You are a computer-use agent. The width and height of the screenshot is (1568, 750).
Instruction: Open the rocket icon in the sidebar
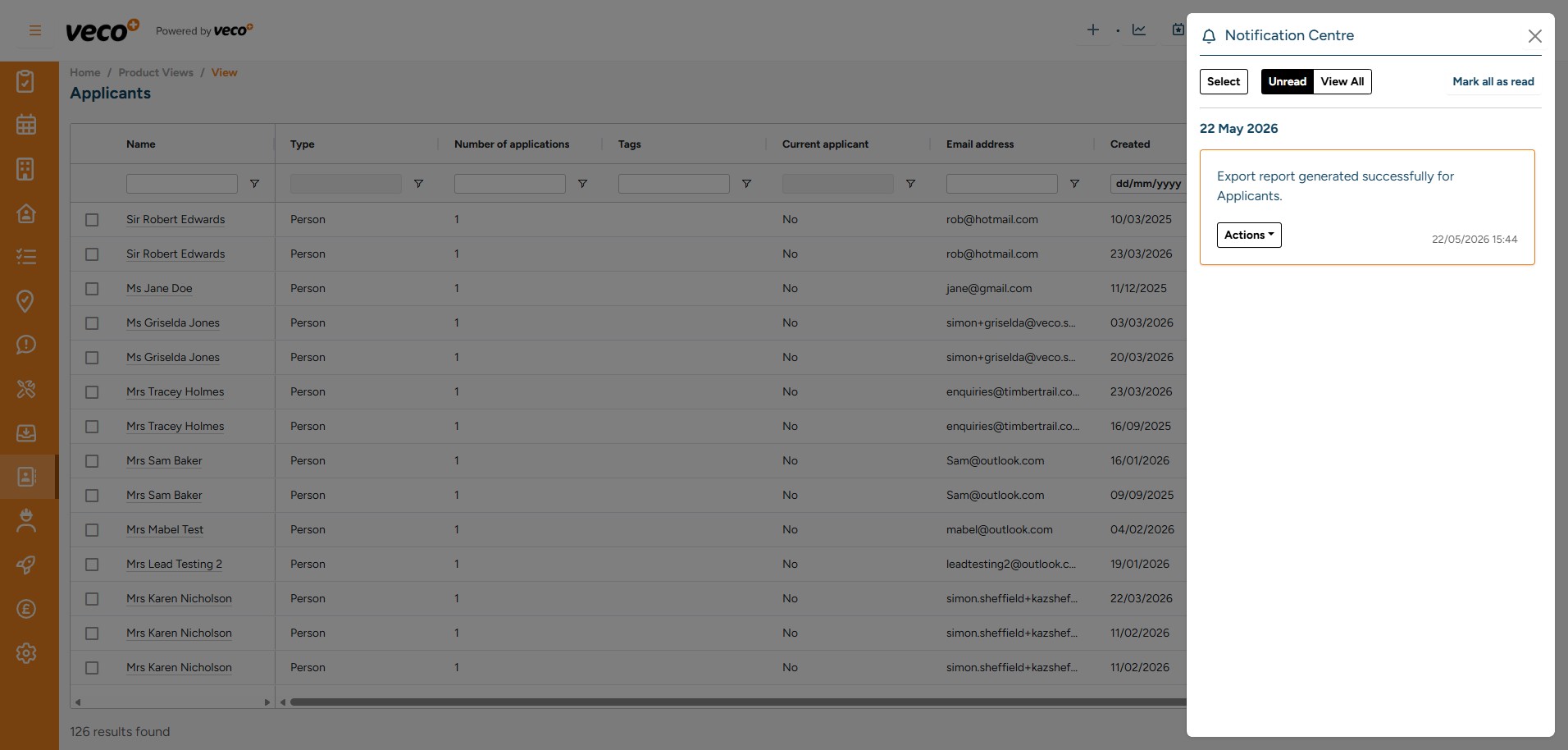26,565
